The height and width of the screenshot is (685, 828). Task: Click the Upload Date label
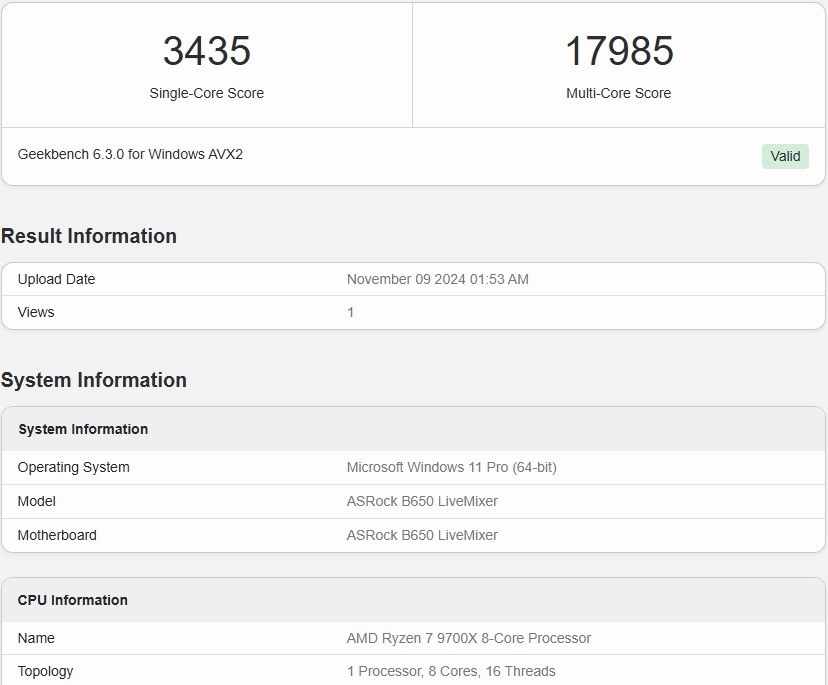[x=57, y=279]
